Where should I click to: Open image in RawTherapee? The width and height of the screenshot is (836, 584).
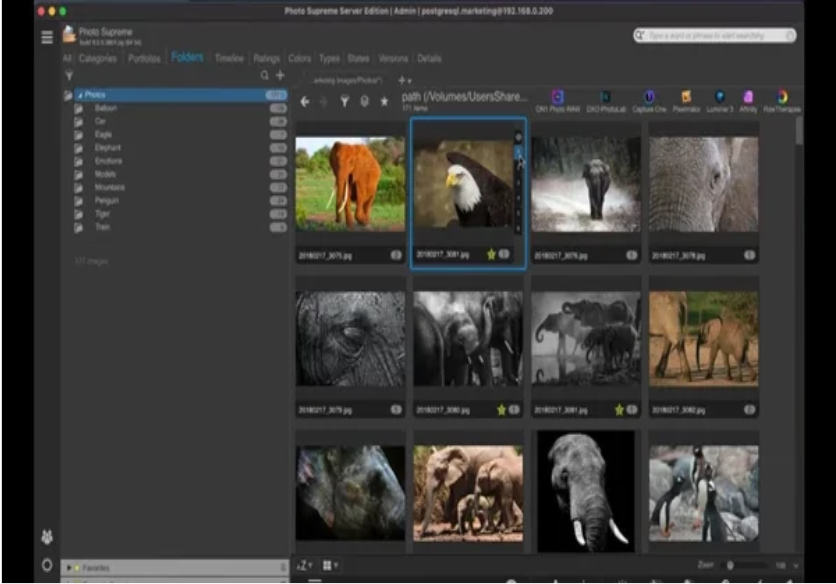(x=782, y=100)
